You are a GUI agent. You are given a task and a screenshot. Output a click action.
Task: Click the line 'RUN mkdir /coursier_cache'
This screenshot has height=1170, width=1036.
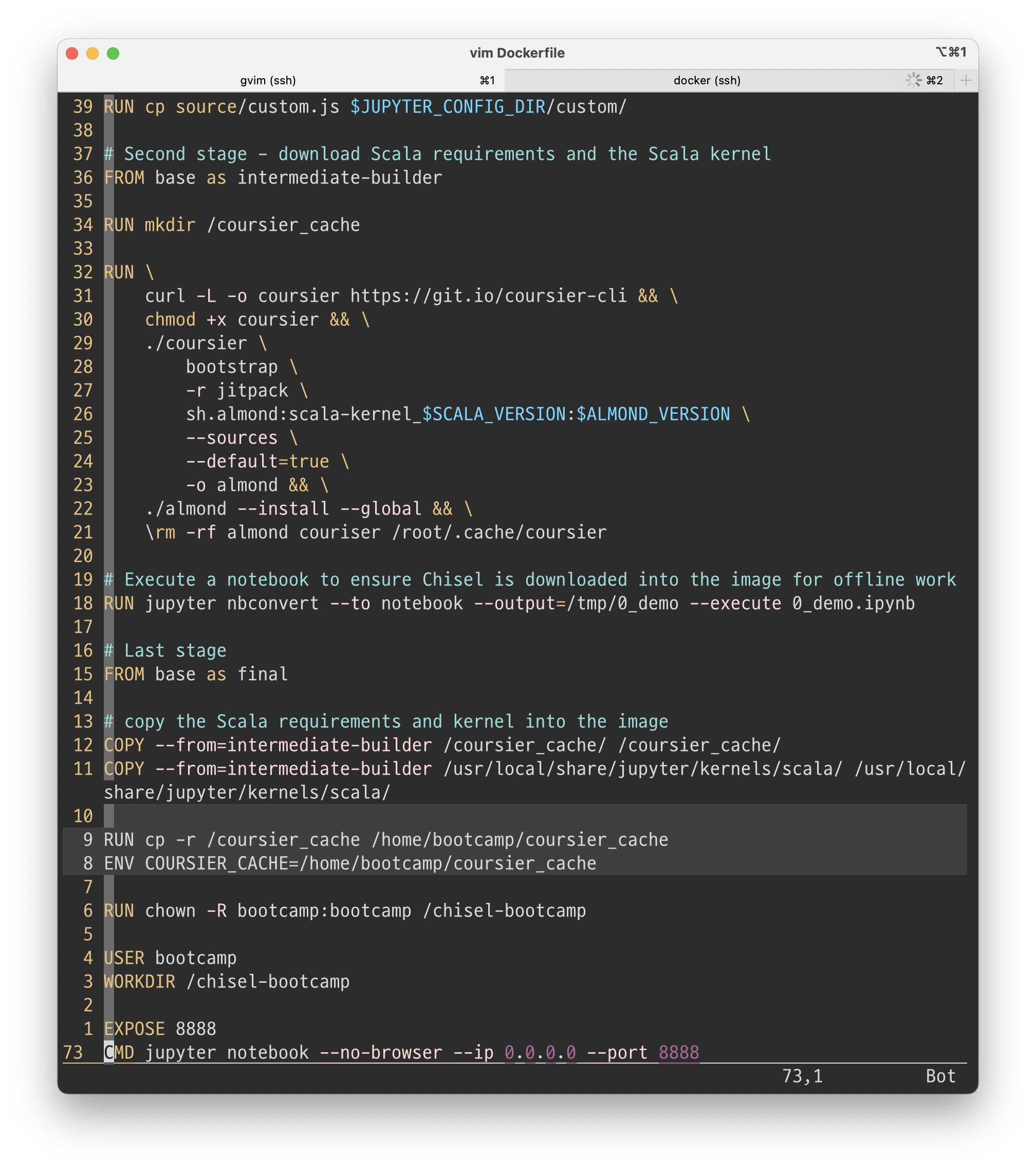[232, 225]
